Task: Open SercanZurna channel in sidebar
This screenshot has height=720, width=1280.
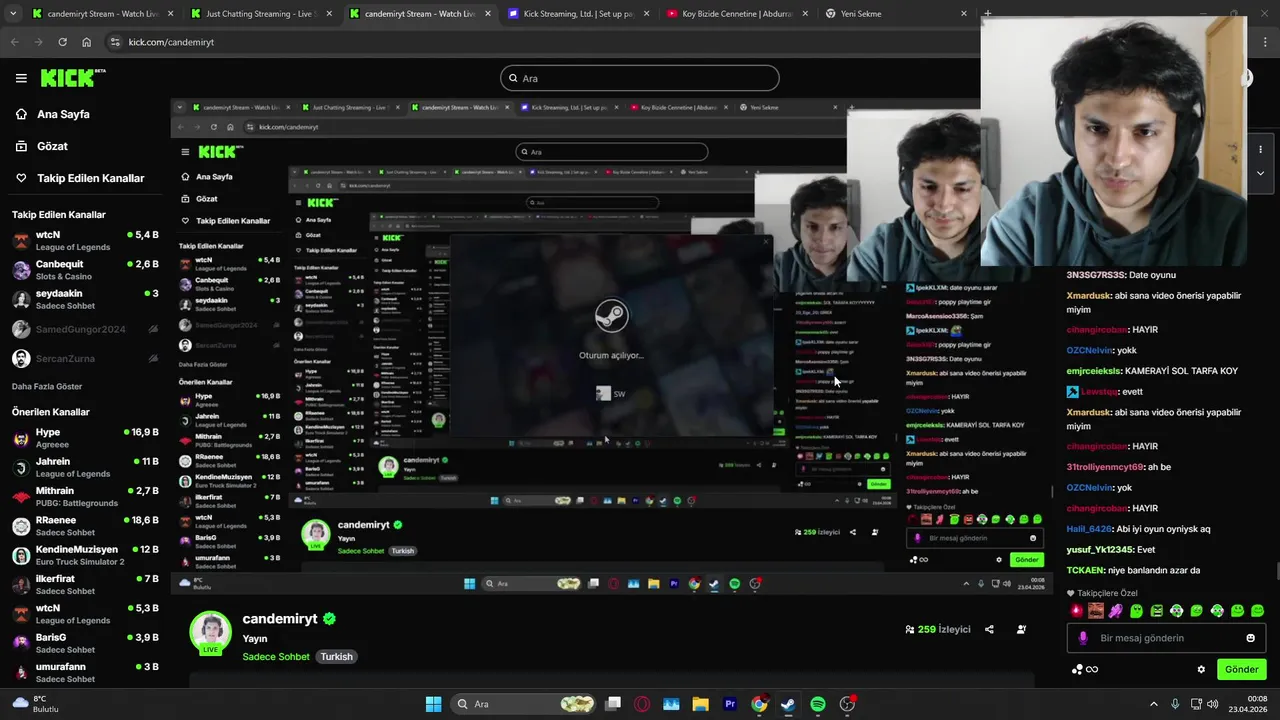Action: tap(85, 358)
